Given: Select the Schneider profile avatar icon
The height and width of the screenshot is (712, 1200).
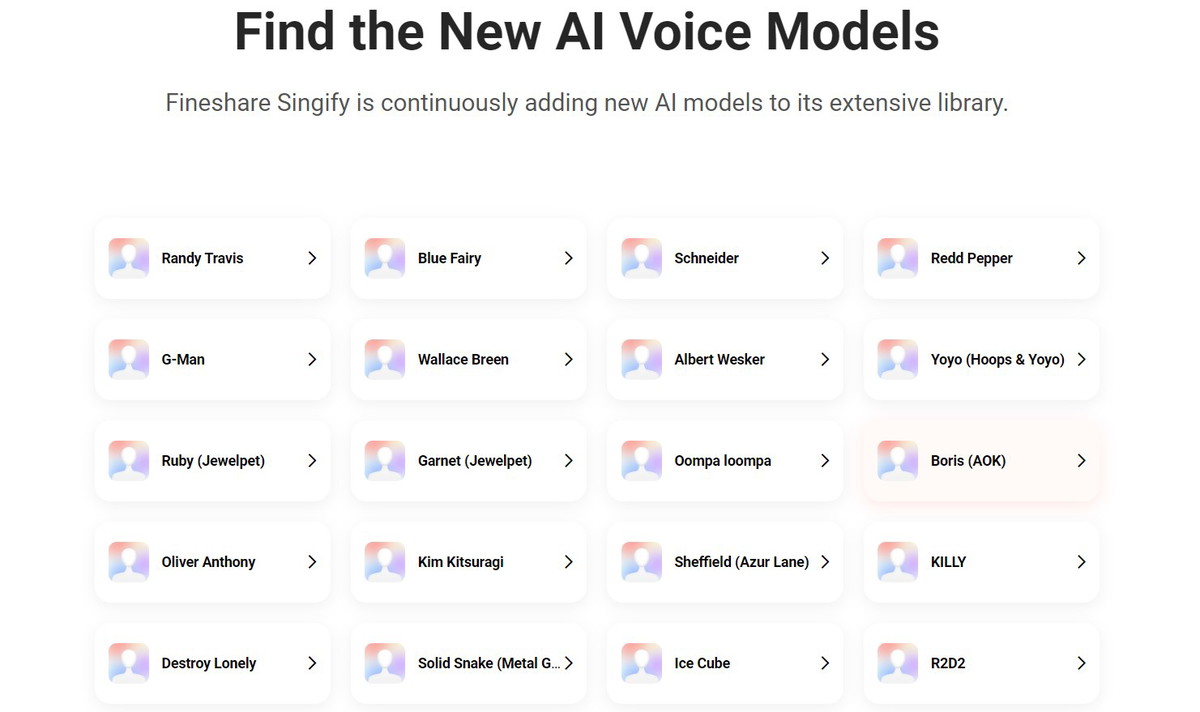Looking at the screenshot, I should (x=641, y=258).
